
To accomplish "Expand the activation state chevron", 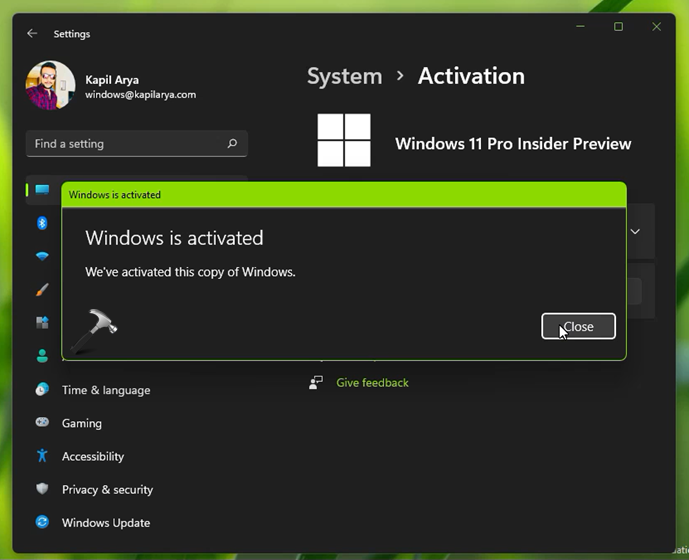I will tap(635, 232).
